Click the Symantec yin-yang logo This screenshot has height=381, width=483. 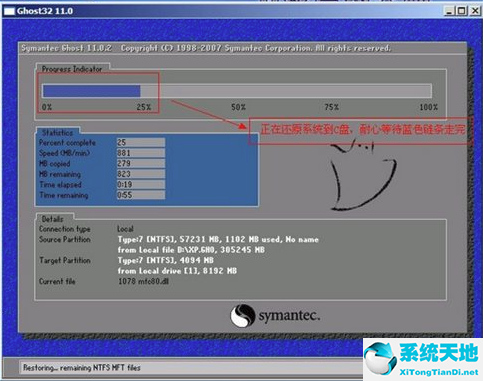point(242,316)
